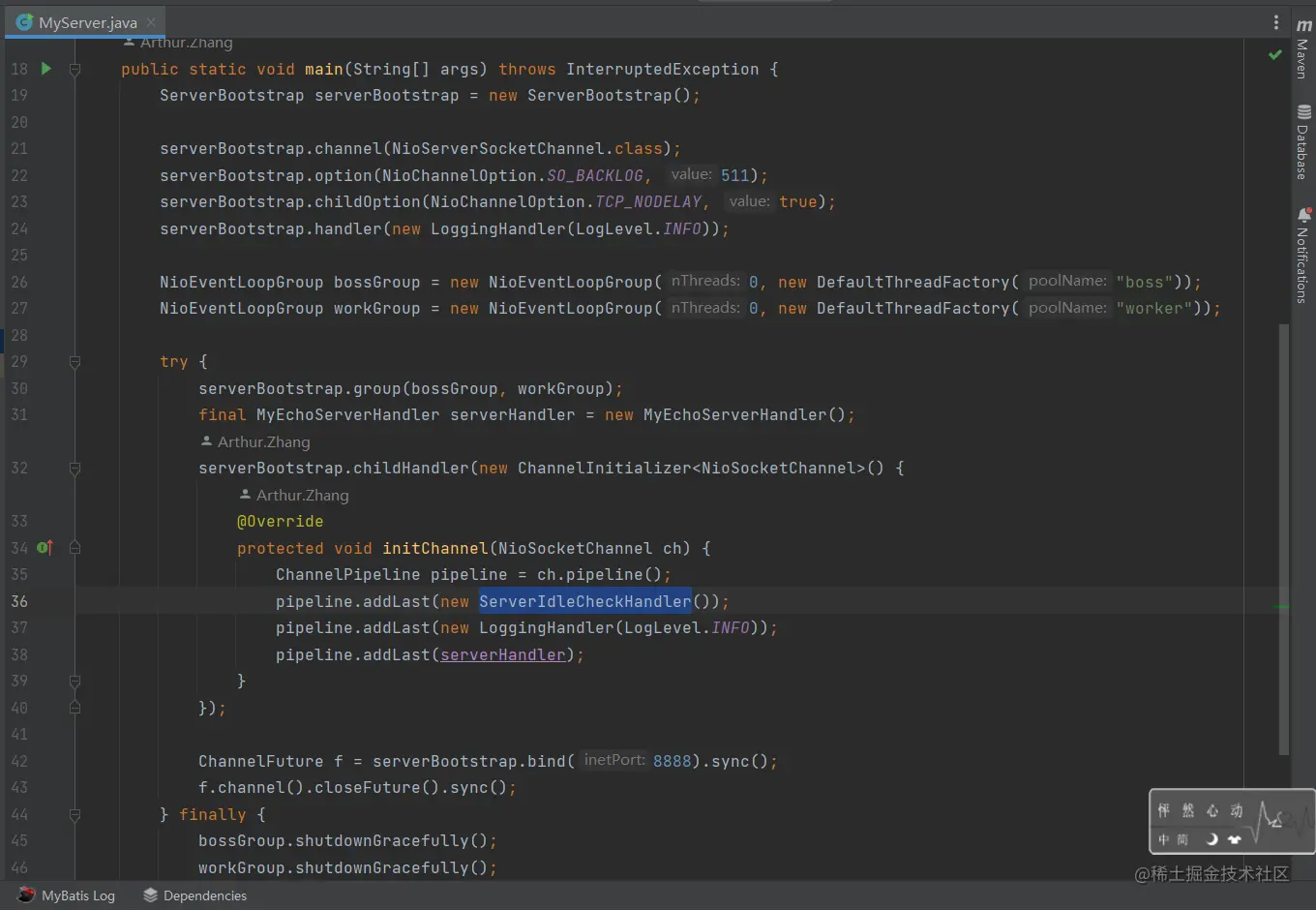Click the port number 8888
The height and width of the screenshot is (910, 1316).
coord(673,761)
